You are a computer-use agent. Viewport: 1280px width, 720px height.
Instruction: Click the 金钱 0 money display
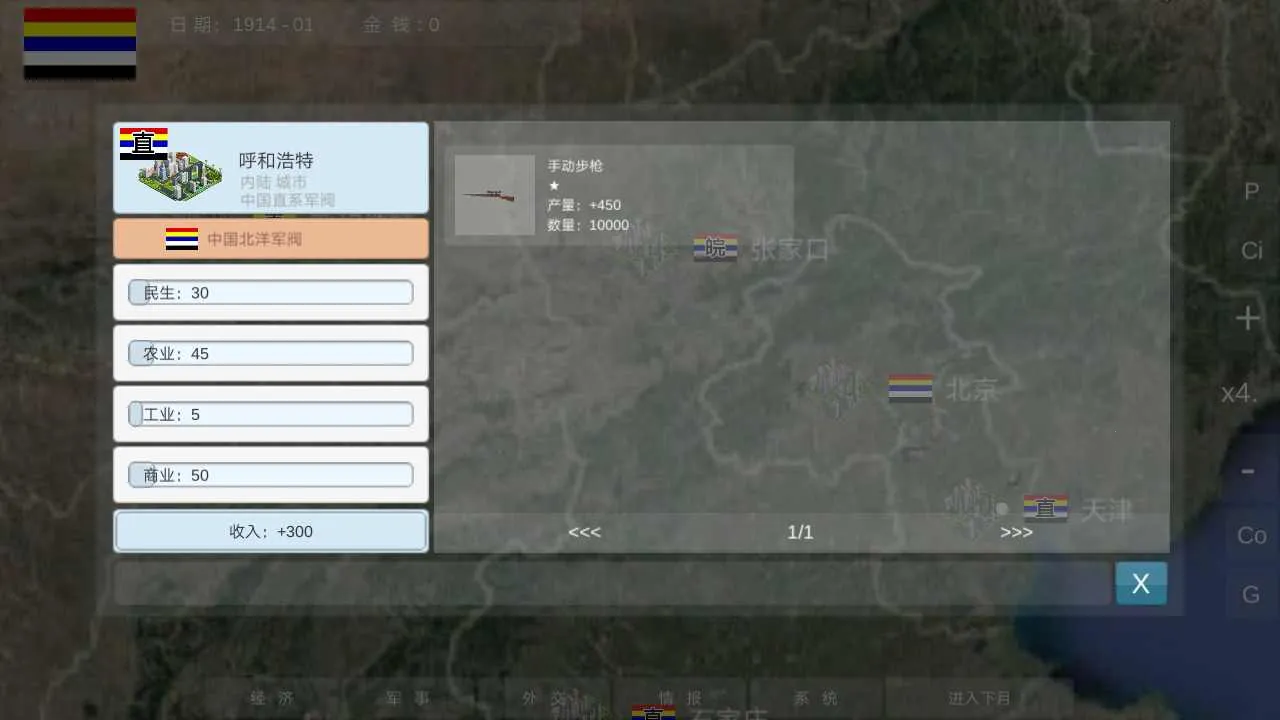pyautogui.click(x=401, y=25)
